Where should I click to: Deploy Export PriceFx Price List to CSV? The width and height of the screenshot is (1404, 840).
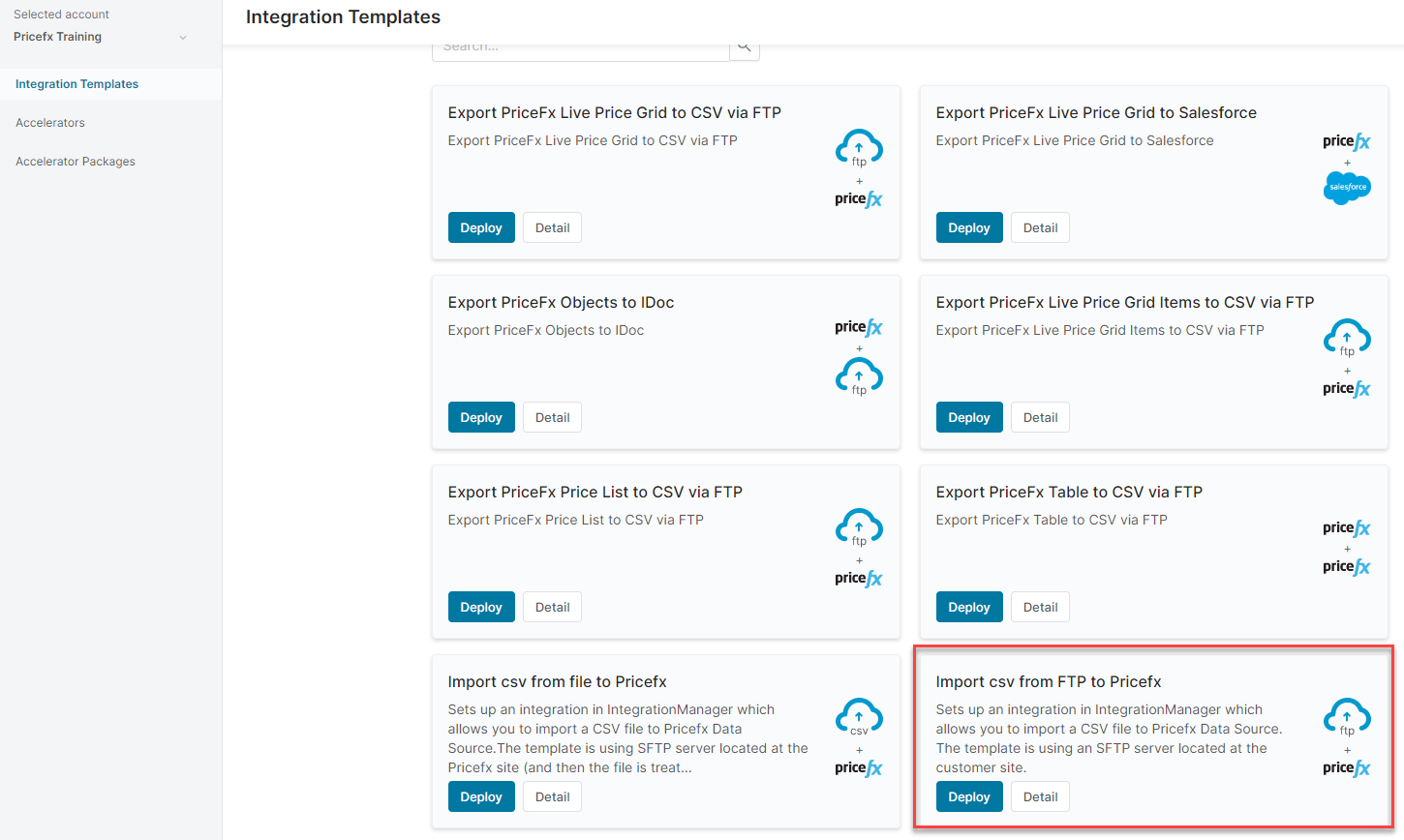481,607
